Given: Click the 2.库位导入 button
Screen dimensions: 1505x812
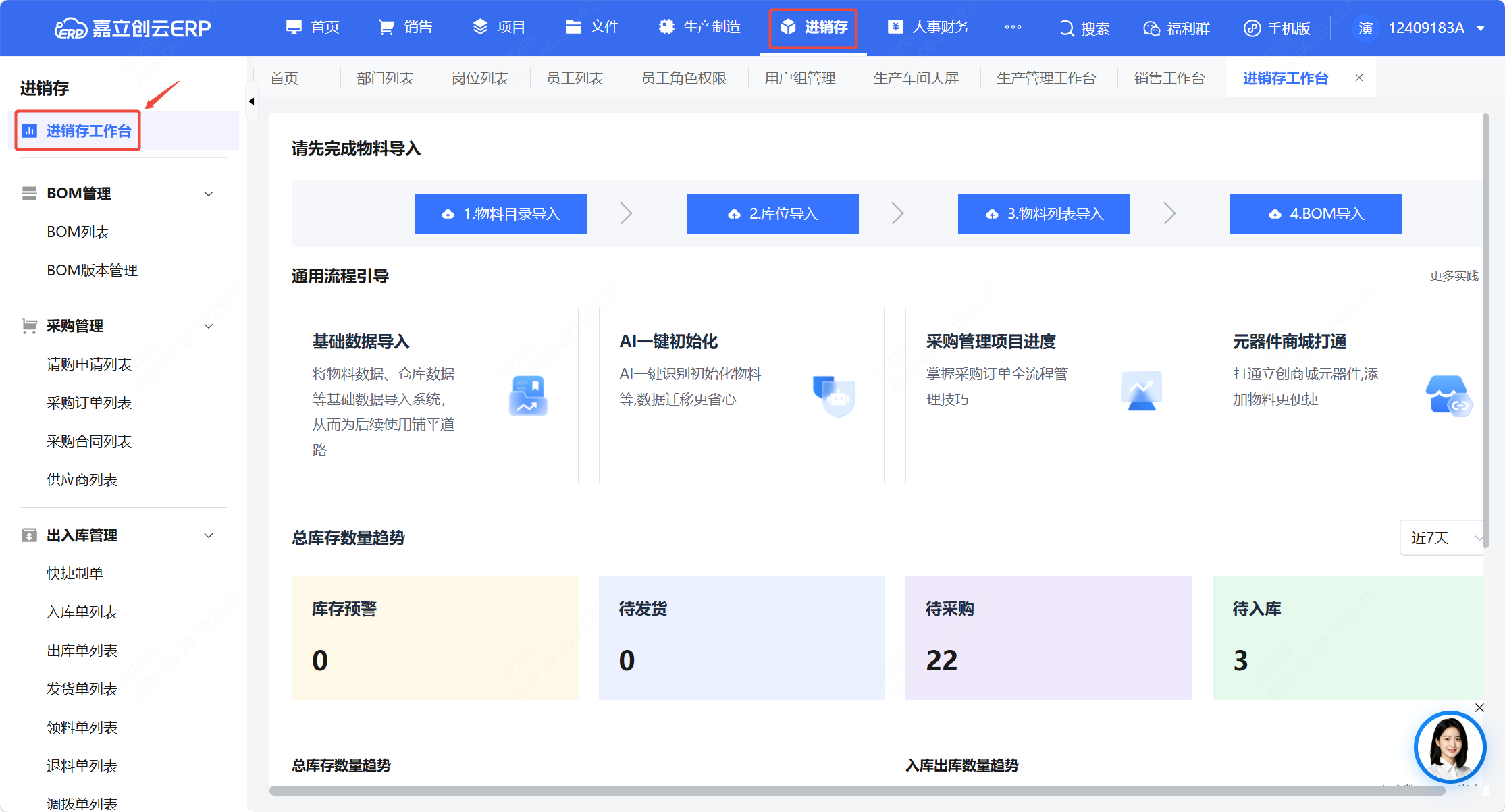Looking at the screenshot, I should click(772, 214).
